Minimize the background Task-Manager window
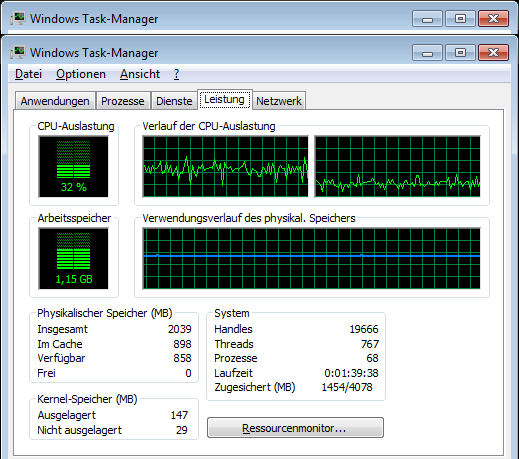 click(427, 19)
